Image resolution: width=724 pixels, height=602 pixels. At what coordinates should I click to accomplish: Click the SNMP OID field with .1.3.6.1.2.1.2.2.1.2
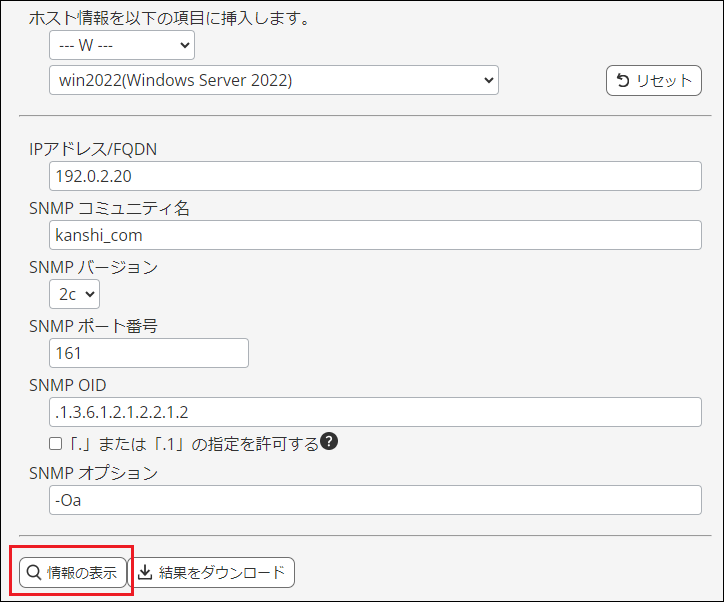[x=375, y=412]
